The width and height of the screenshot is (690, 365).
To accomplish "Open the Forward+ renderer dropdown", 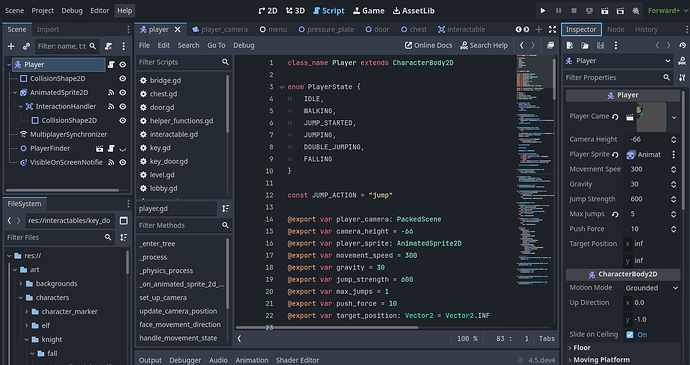I will (x=667, y=11).
